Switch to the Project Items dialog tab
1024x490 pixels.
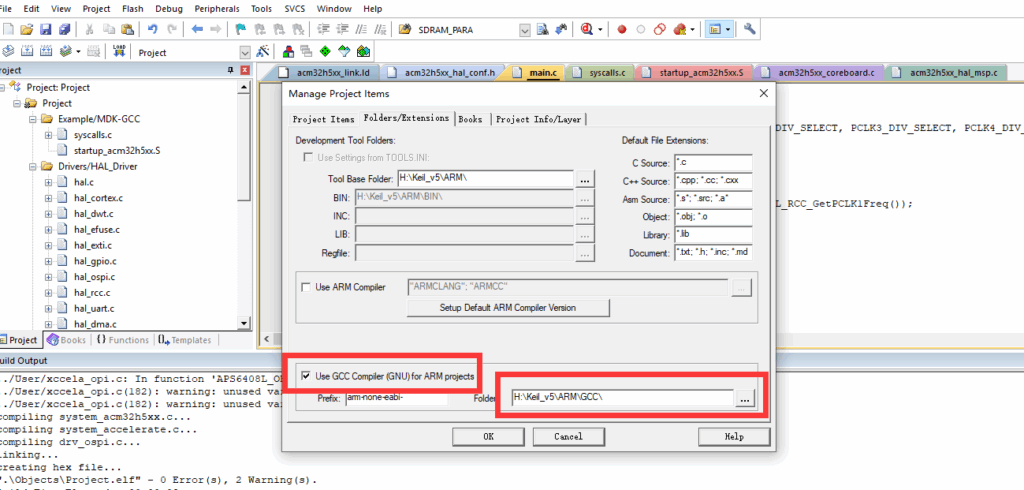pos(323,120)
